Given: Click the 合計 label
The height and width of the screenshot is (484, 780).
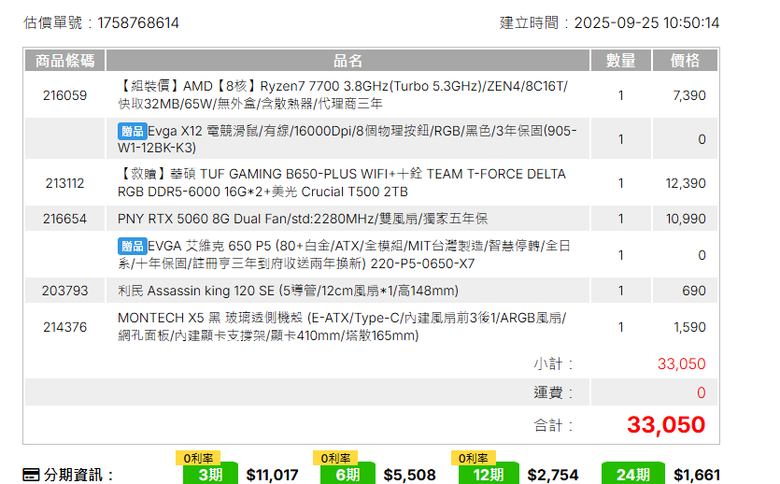Looking at the screenshot, I should tap(553, 425).
